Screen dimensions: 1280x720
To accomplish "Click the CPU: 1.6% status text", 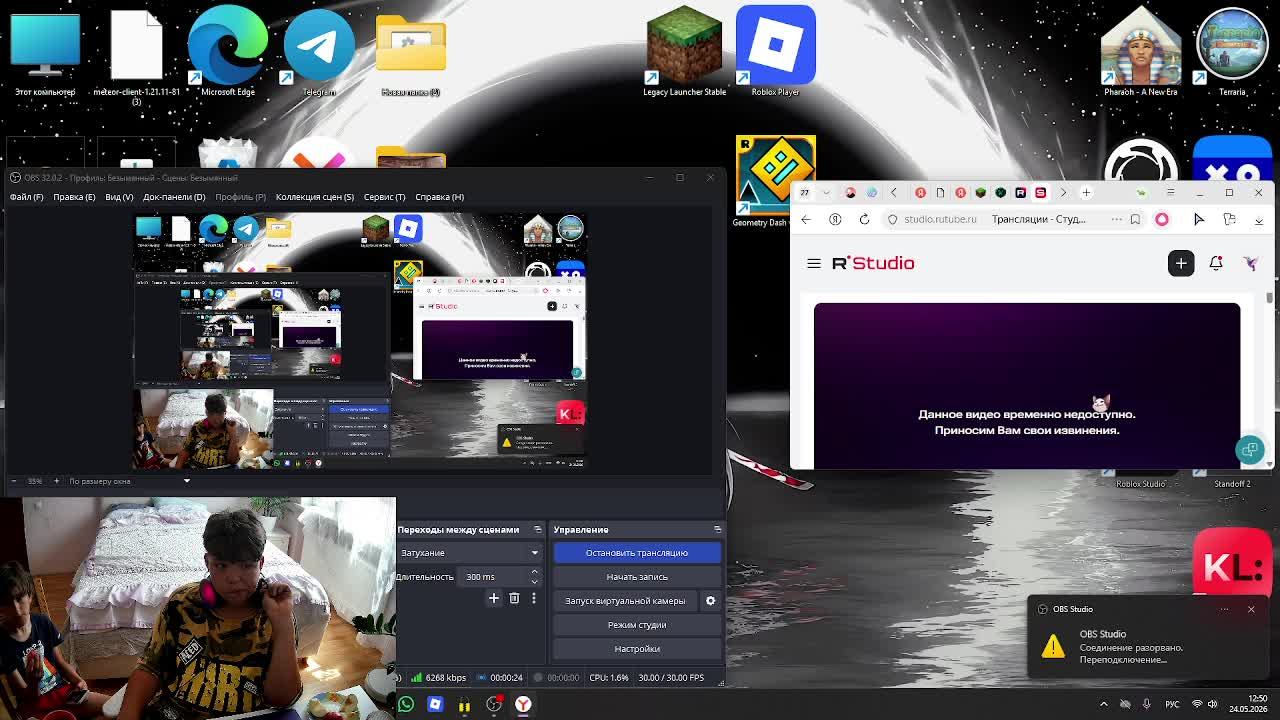I will (x=609, y=678).
